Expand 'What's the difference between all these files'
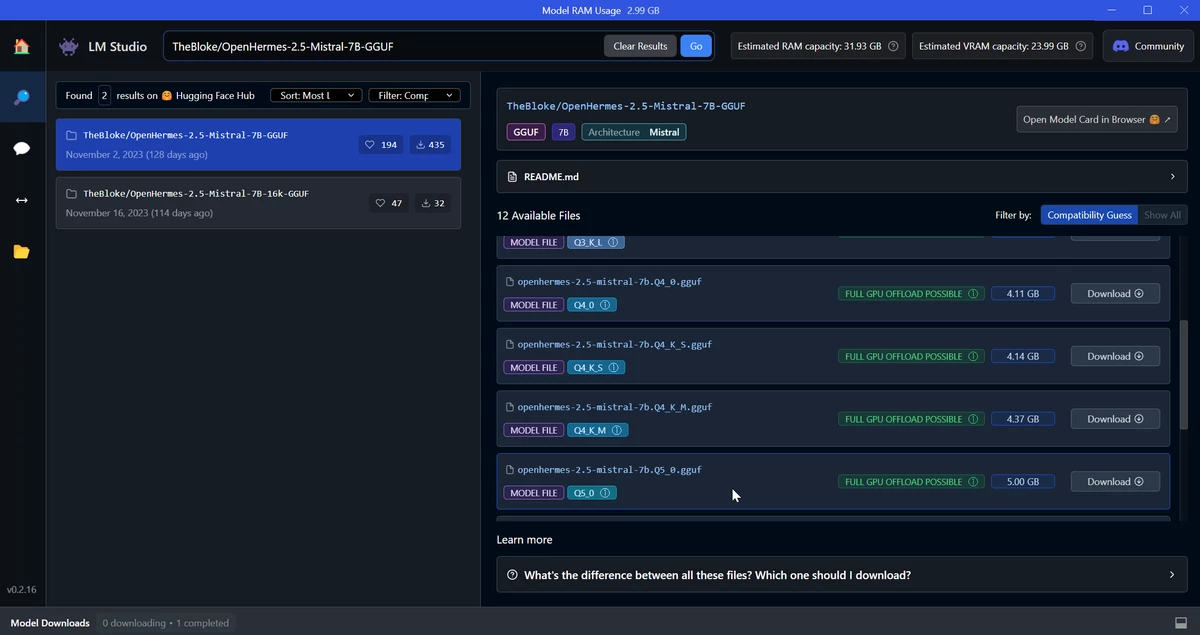Viewport: 1200px width, 635px height. coord(842,575)
